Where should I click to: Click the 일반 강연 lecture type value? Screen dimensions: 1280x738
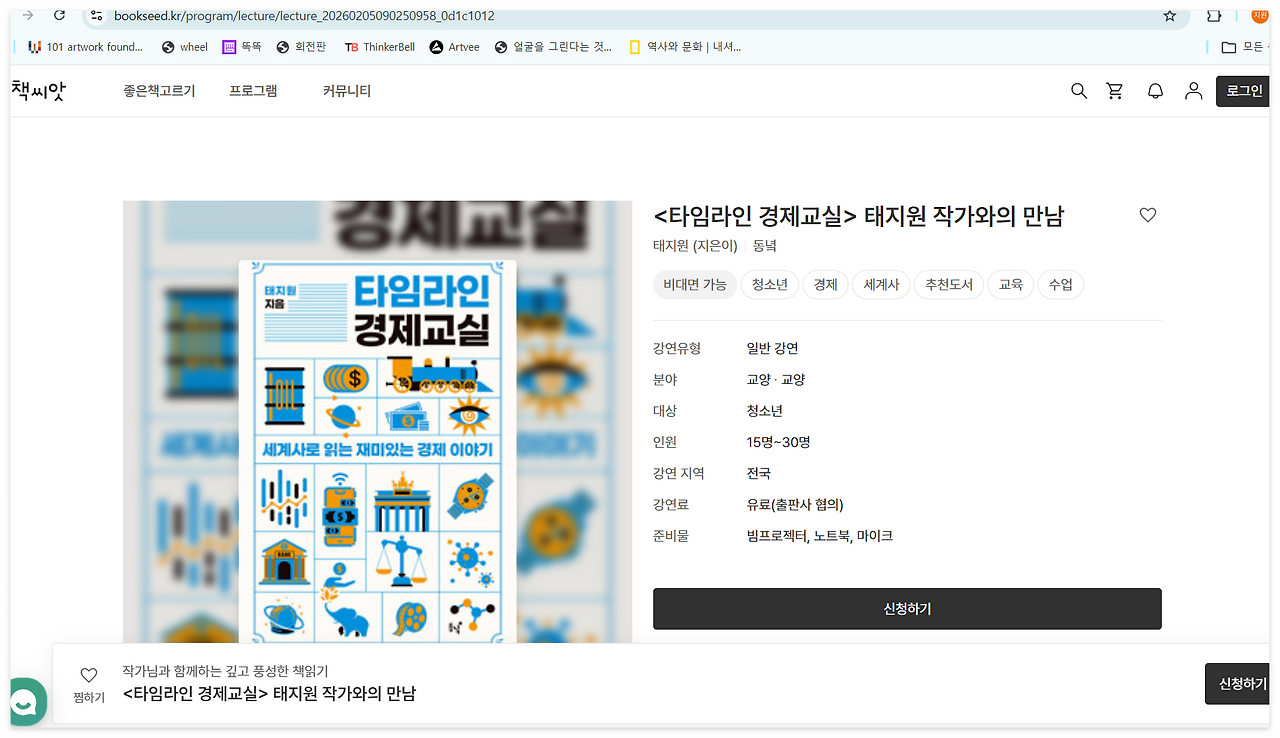click(772, 348)
